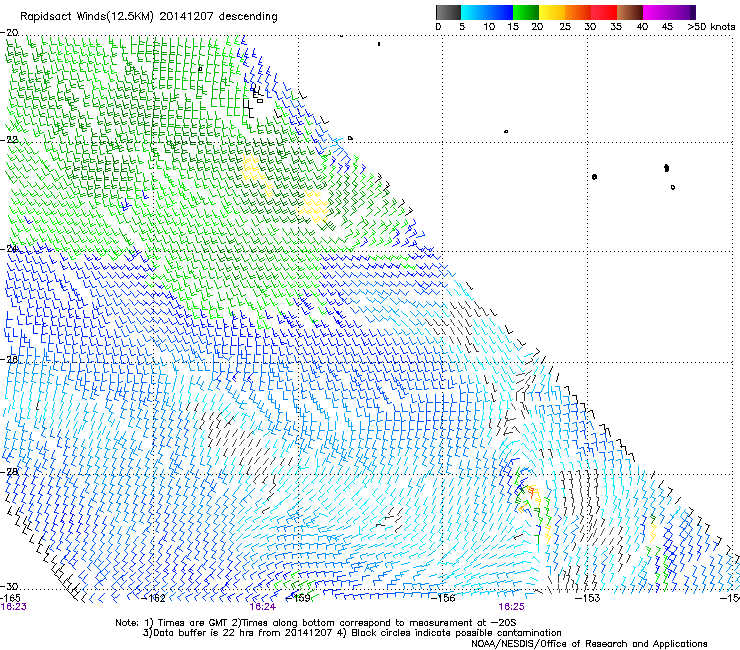Select the orange 25-30 knots legend band
Image resolution: width=740 pixels, height=650 pixels.
click(578, 12)
